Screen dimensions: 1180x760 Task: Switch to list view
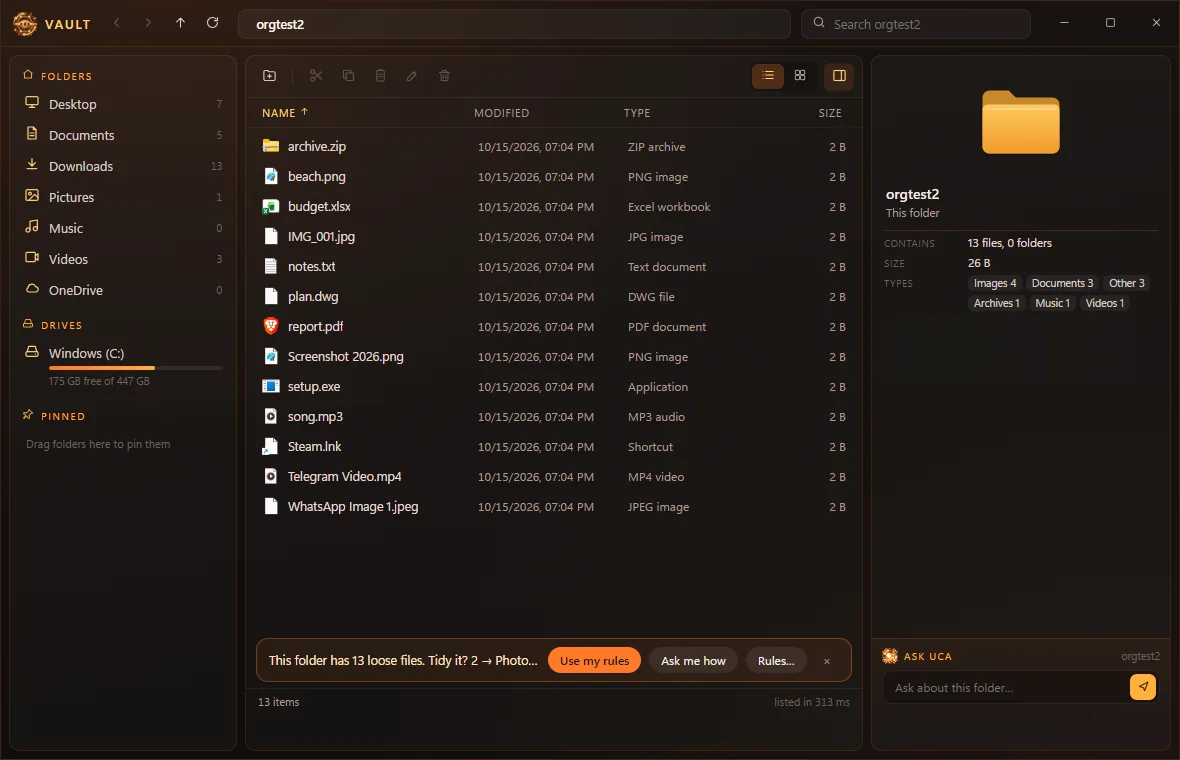(x=768, y=75)
